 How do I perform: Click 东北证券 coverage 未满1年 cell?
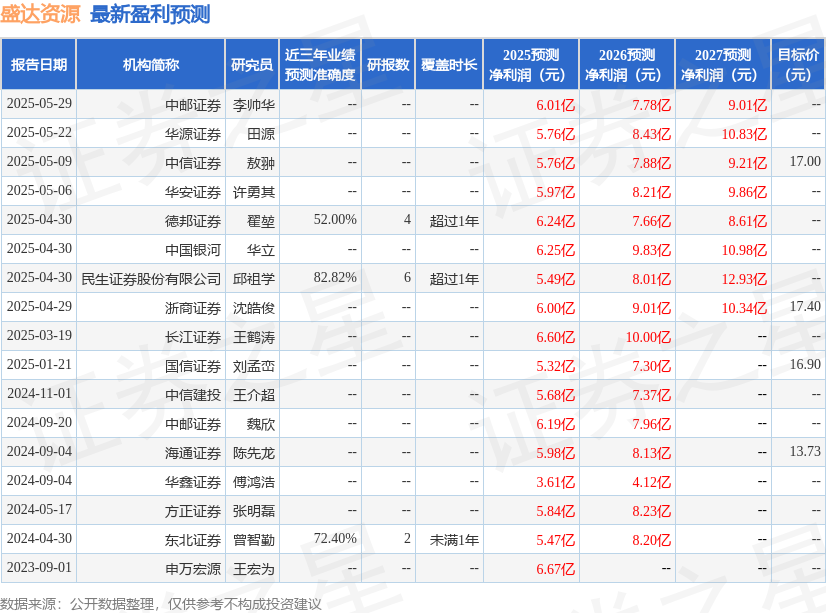click(454, 540)
